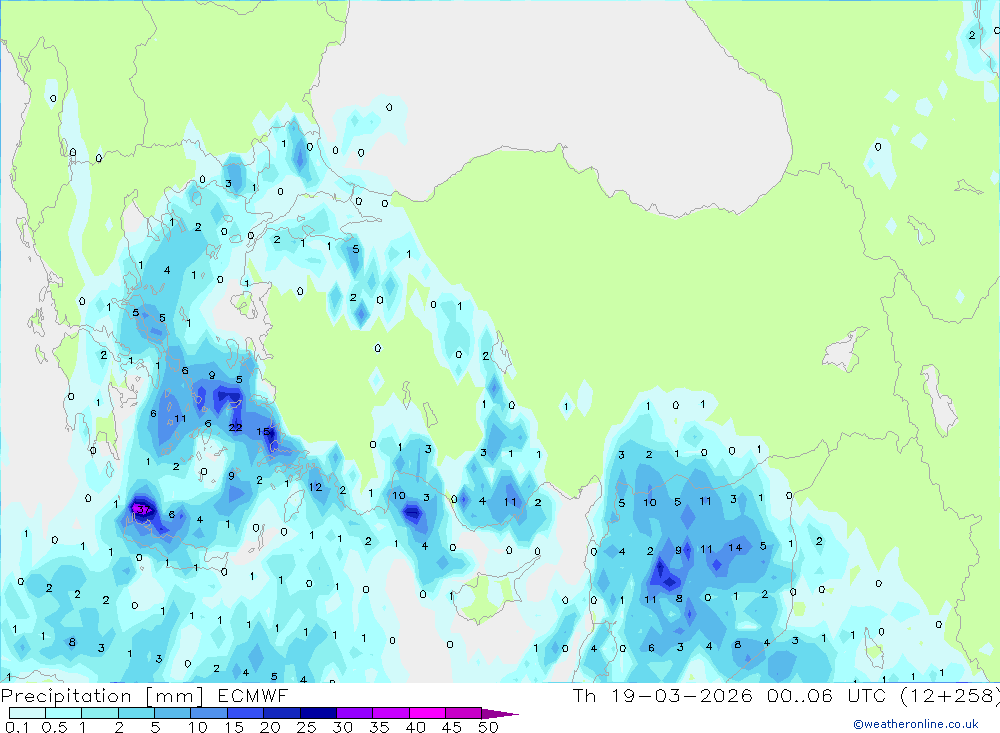Click the legend arrow tip above 50 mm
Screen dimensions: 1000x733
[500, 714]
